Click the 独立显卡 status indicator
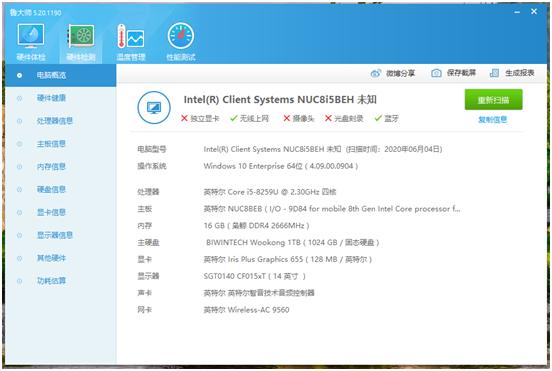Image resolution: width=552 pixels, height=371 pixels. point(200,119)
